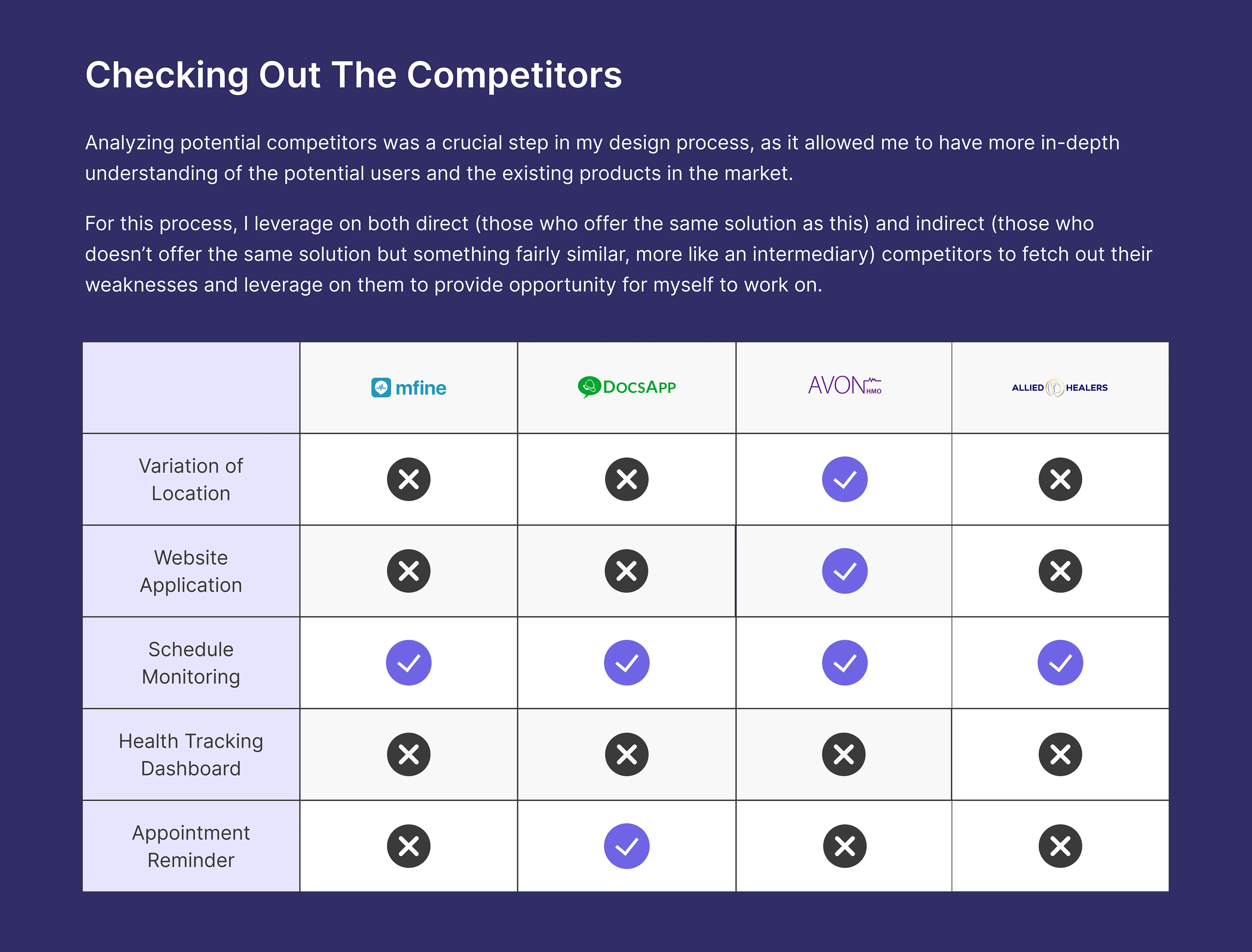Viewport: 1252px width, 952px height.
Task: Click DocsApp's checkmark for Schedule Monitoring
Action: click(x=627, y=663)
